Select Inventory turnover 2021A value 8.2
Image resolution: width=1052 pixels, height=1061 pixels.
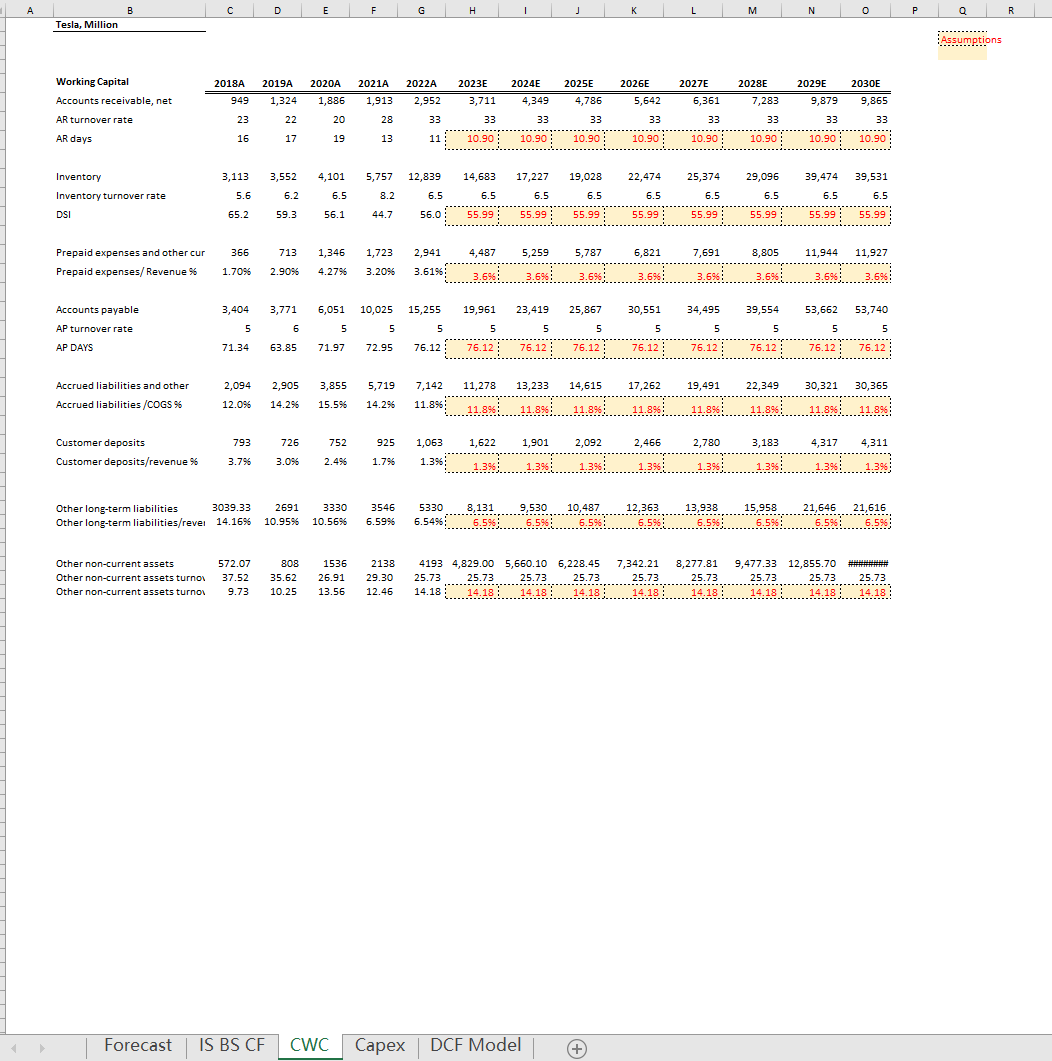[x=373, y=196]
